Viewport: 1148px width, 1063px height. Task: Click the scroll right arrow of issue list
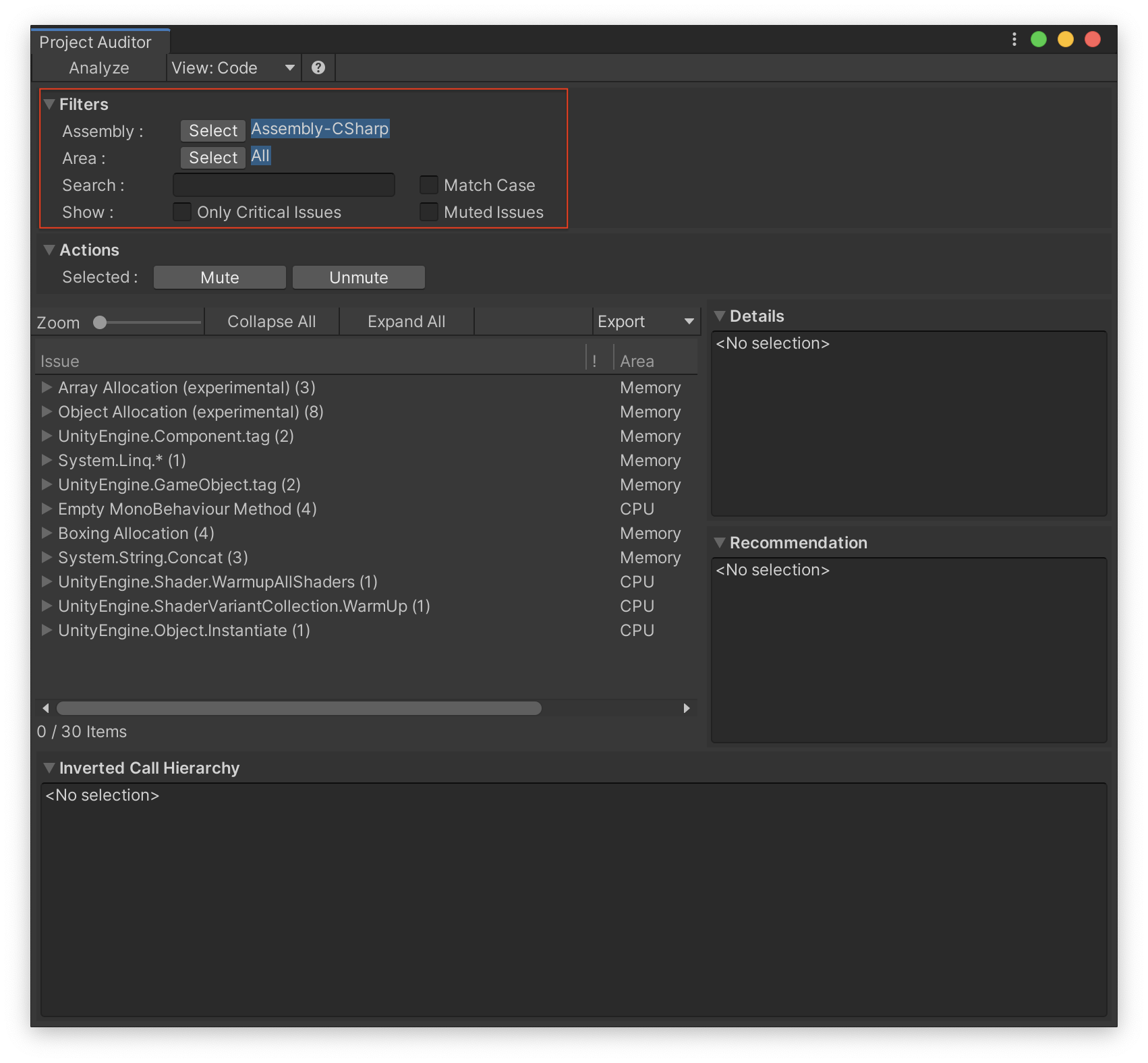(687, 708)
